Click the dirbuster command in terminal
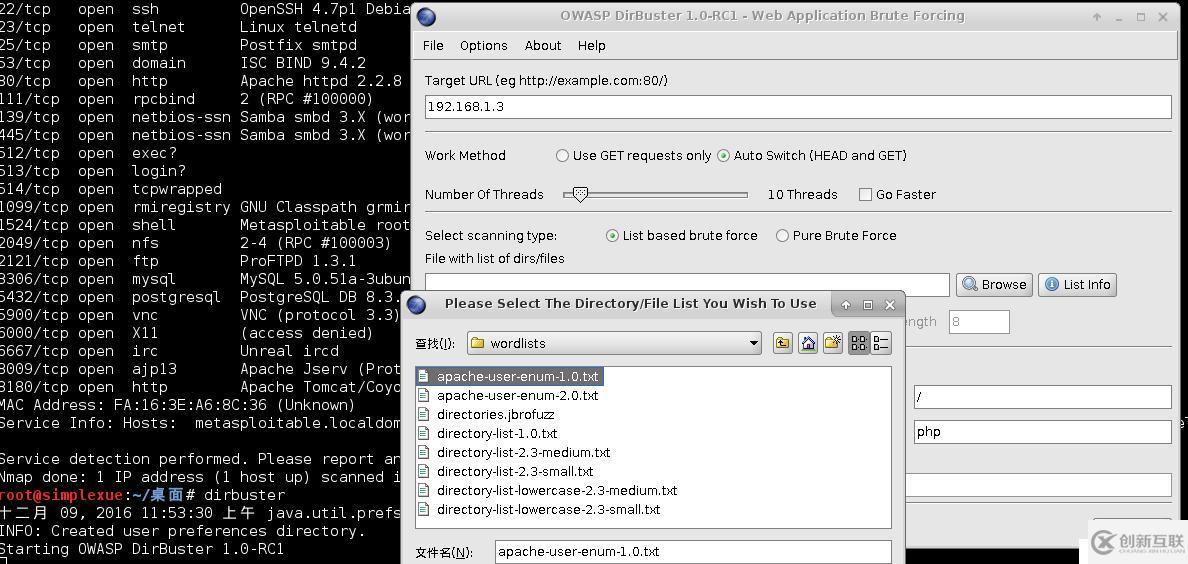The width and height of the screenshot is (1188, 564). coord(245,496)
